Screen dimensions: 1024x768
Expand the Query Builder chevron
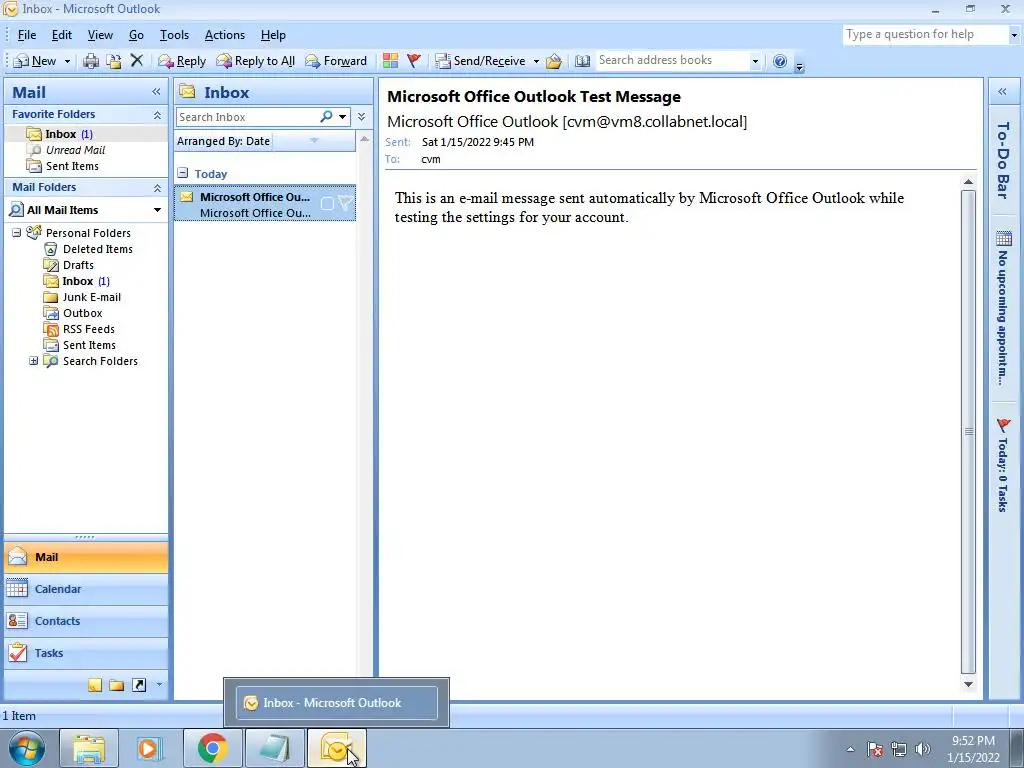click(361, 117)
